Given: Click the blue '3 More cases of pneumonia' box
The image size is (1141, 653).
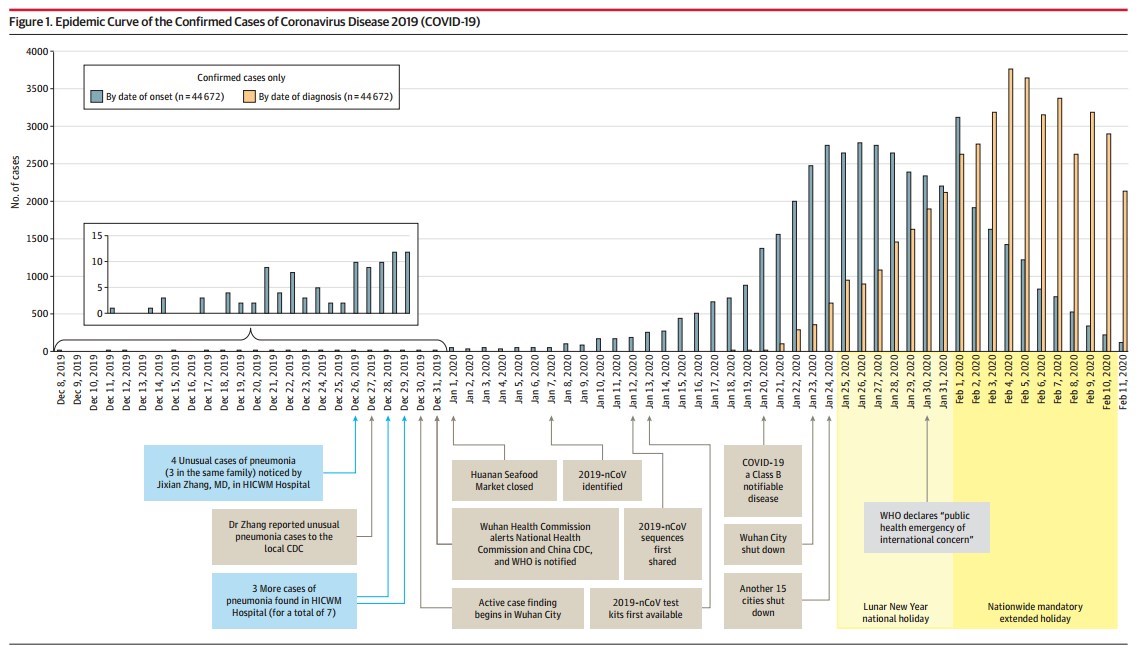Looking at the screenshot, I should pyautogui.click(x=284, y=599).
